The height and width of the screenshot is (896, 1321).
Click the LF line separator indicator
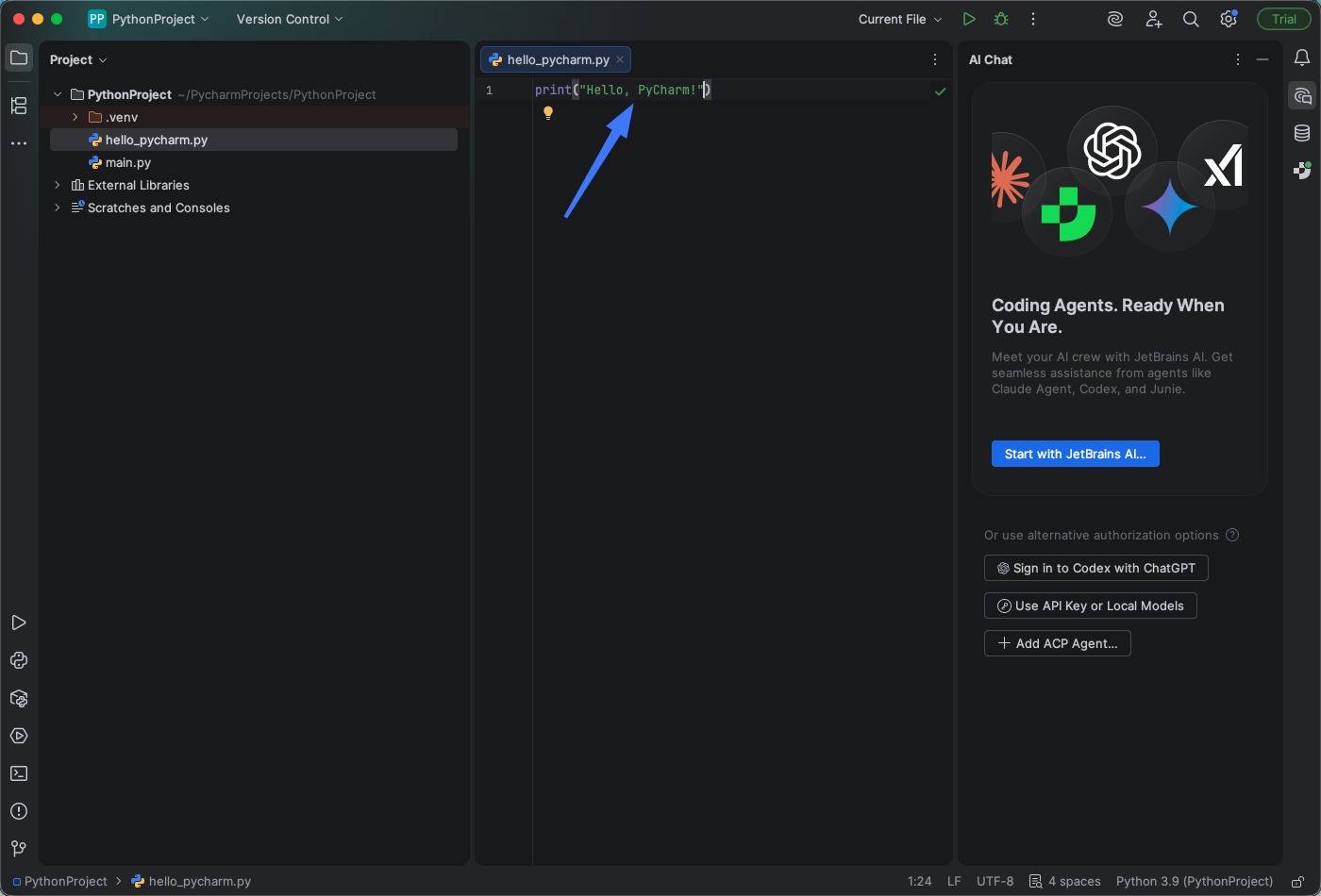coord(954,881)
